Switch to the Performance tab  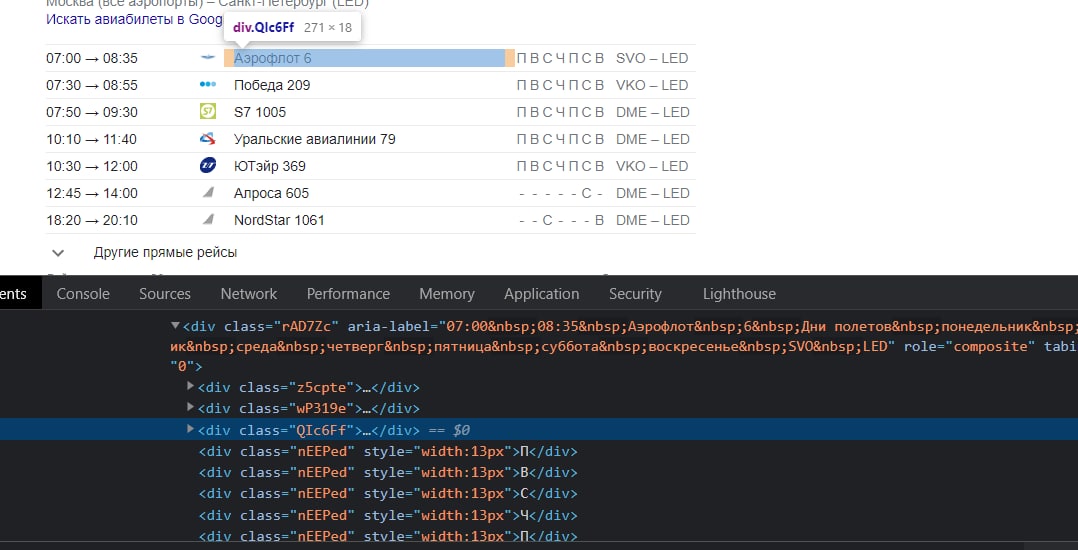click(348, 294)
